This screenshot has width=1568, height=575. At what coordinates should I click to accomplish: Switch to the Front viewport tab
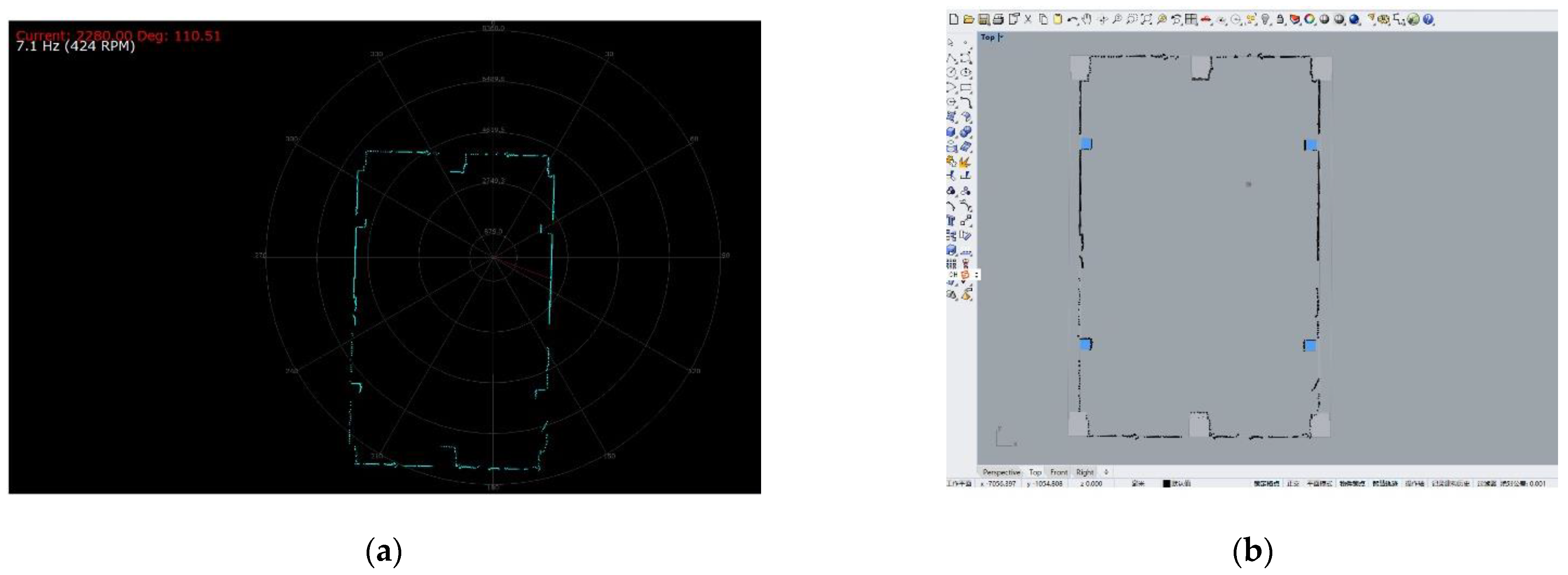pyautogui.click(x=1058, y=472)
